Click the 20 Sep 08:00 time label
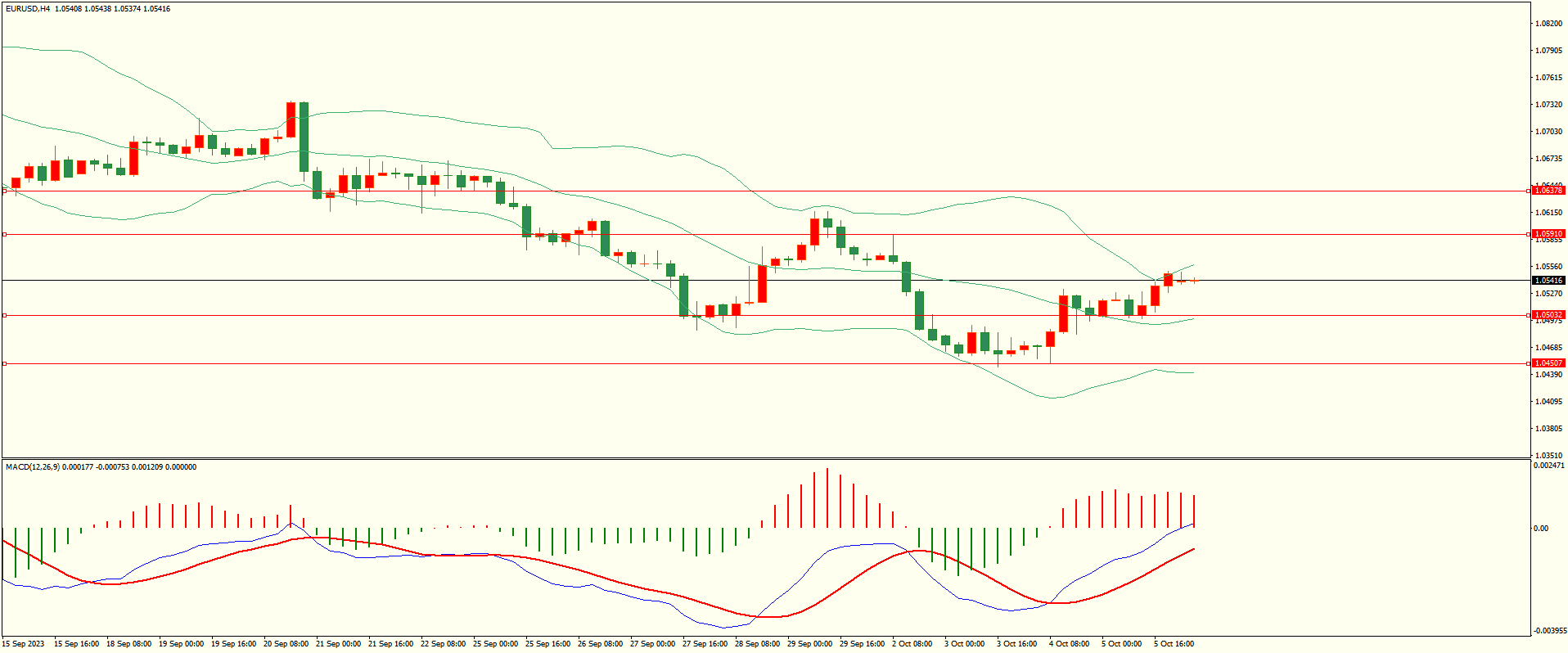Screen dimensions: 1568x653 point(286,644)
